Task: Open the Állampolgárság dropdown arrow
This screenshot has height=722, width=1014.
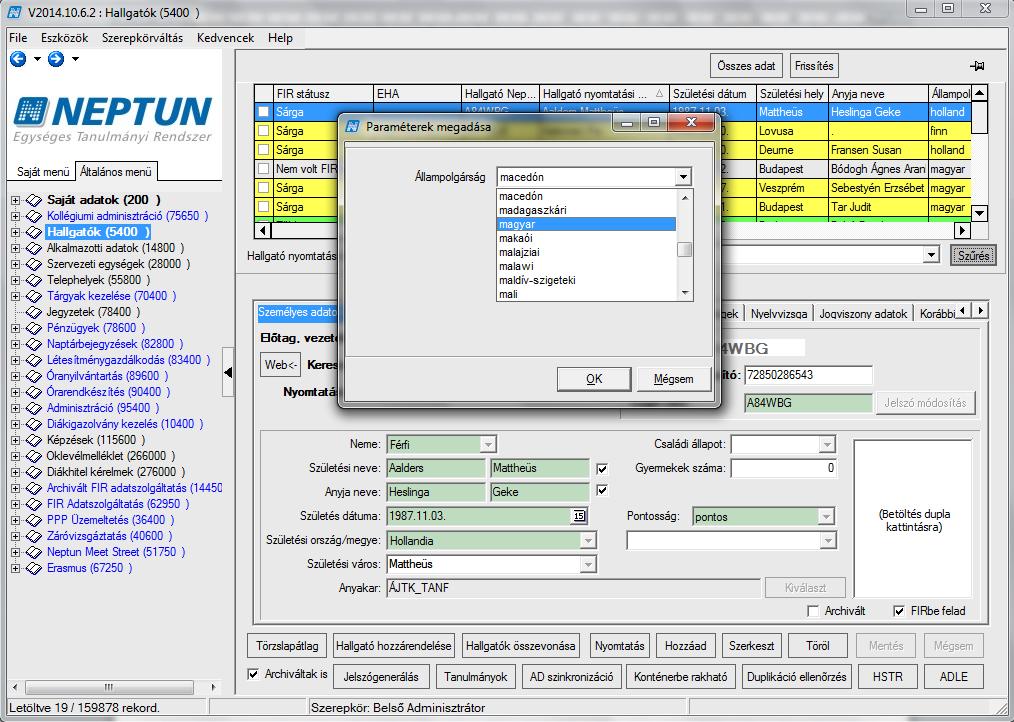Action: [x=684, y=177]
